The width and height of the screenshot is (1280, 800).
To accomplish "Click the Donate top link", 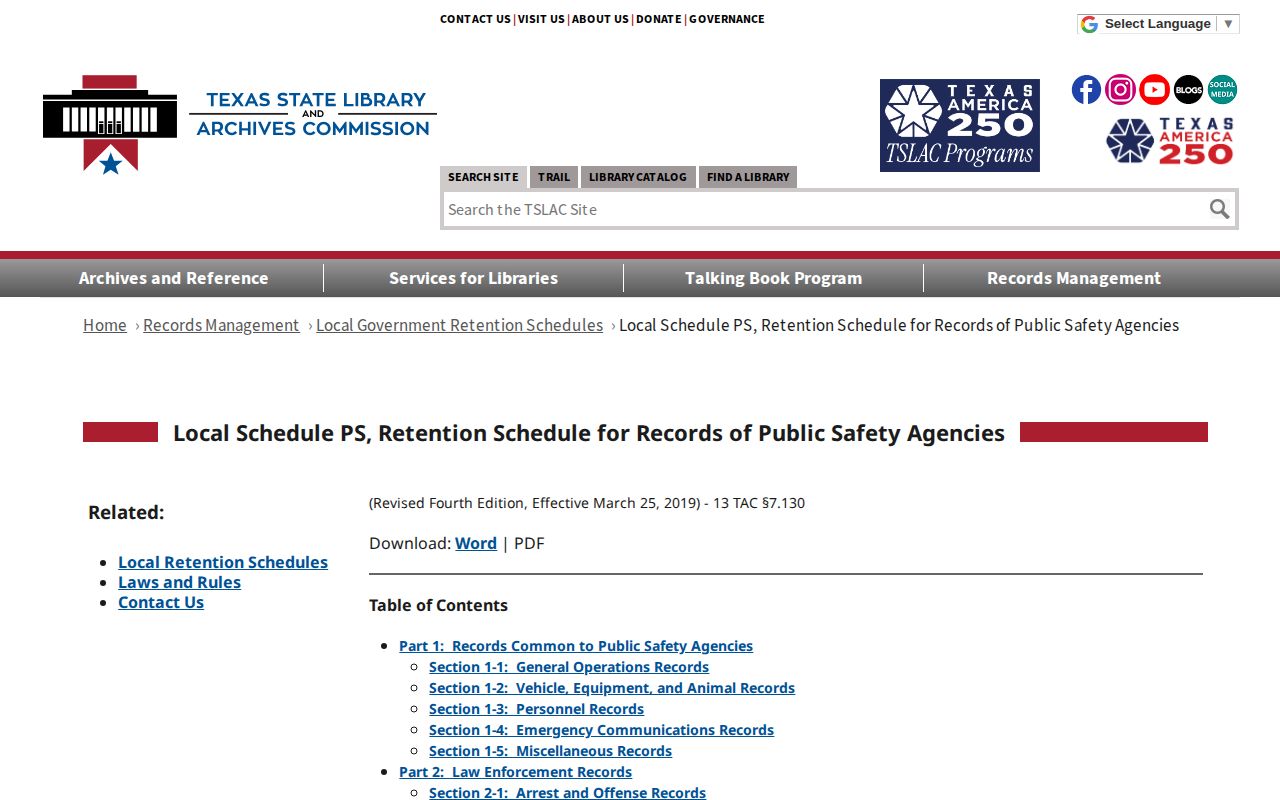I will pyautogui.click(x=659, y=19).
